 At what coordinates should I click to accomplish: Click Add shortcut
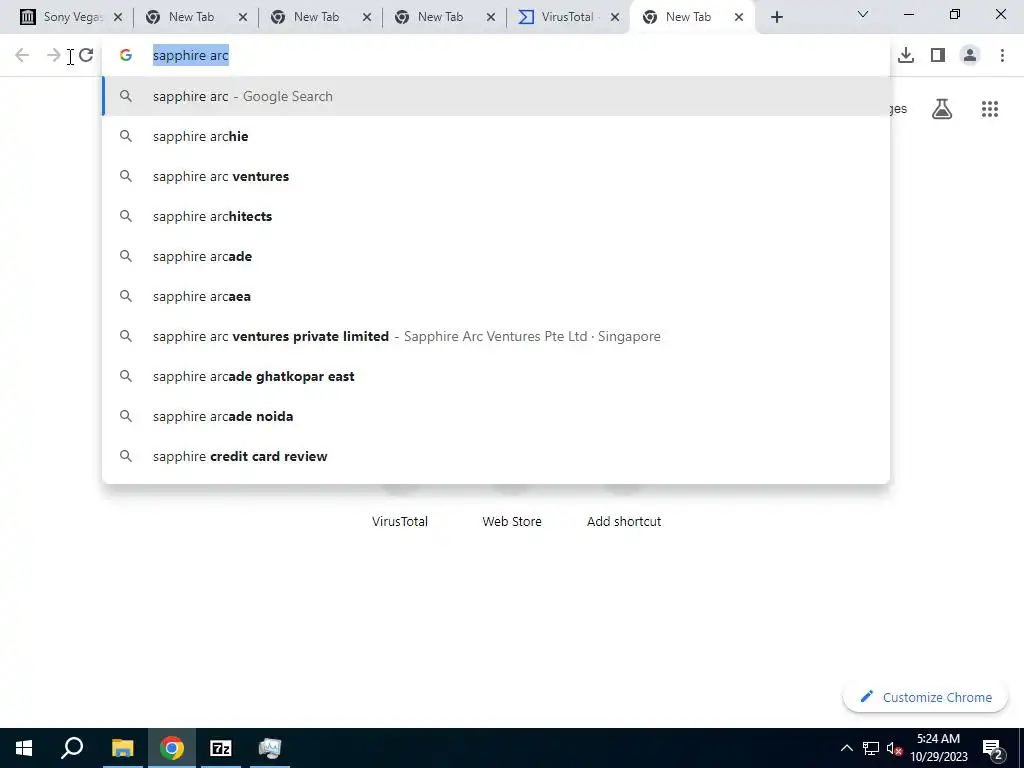624,520
